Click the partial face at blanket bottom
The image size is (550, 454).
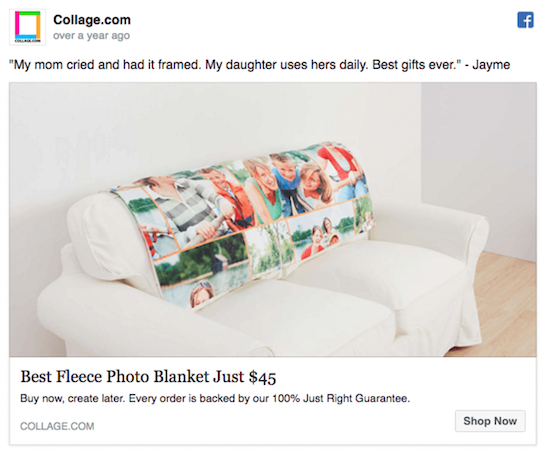(x=202, y=295)
